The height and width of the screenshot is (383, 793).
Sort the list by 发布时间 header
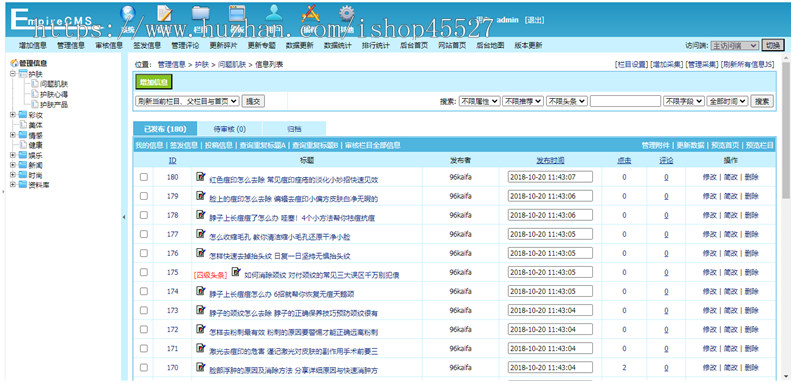pyautogui.click(x=550, y=160)
